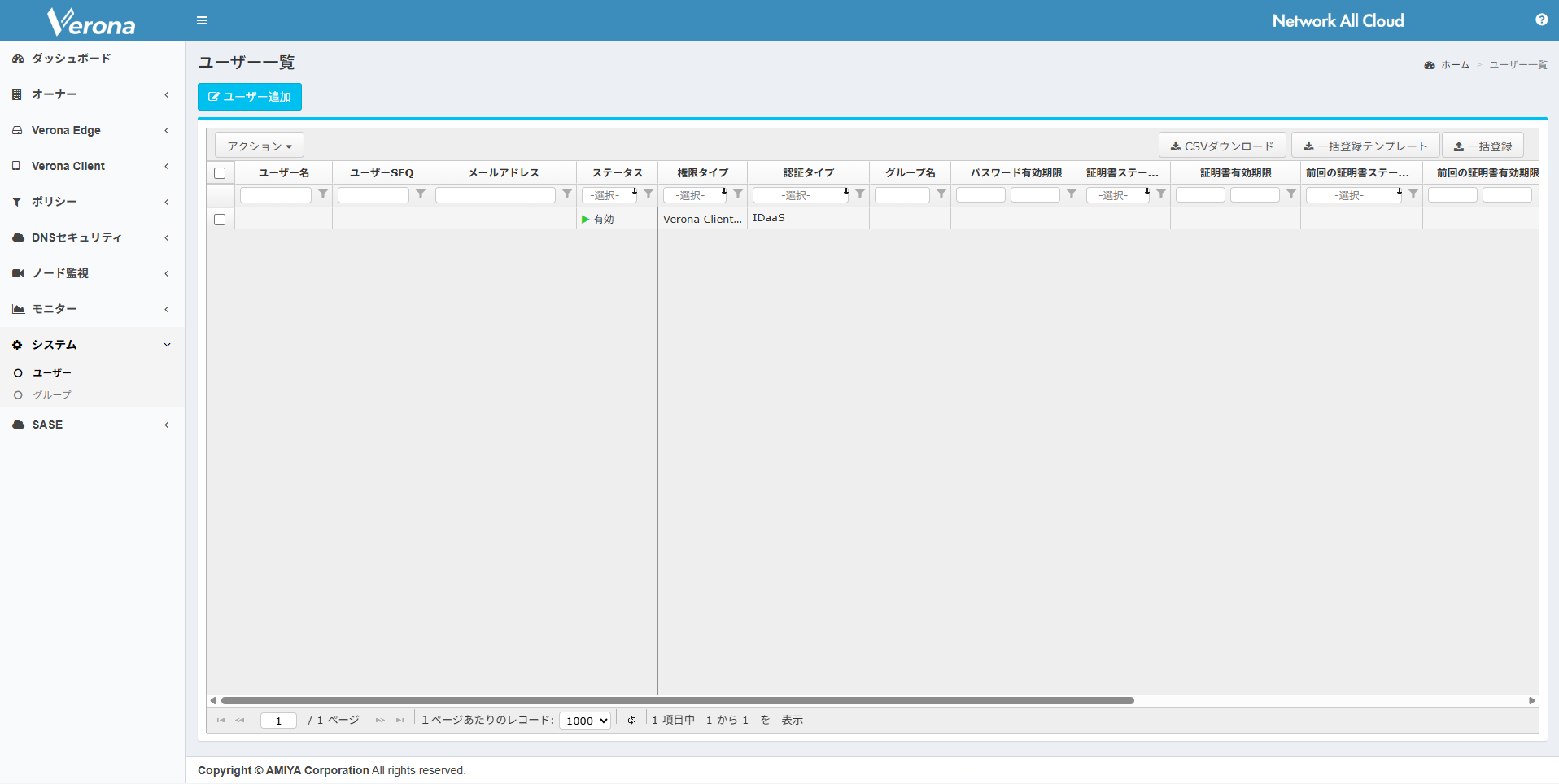This screenshot has width=1559, height=784.
Task: Click the filter icon for メールアドレス column
Action: click(x=567, y=194)
